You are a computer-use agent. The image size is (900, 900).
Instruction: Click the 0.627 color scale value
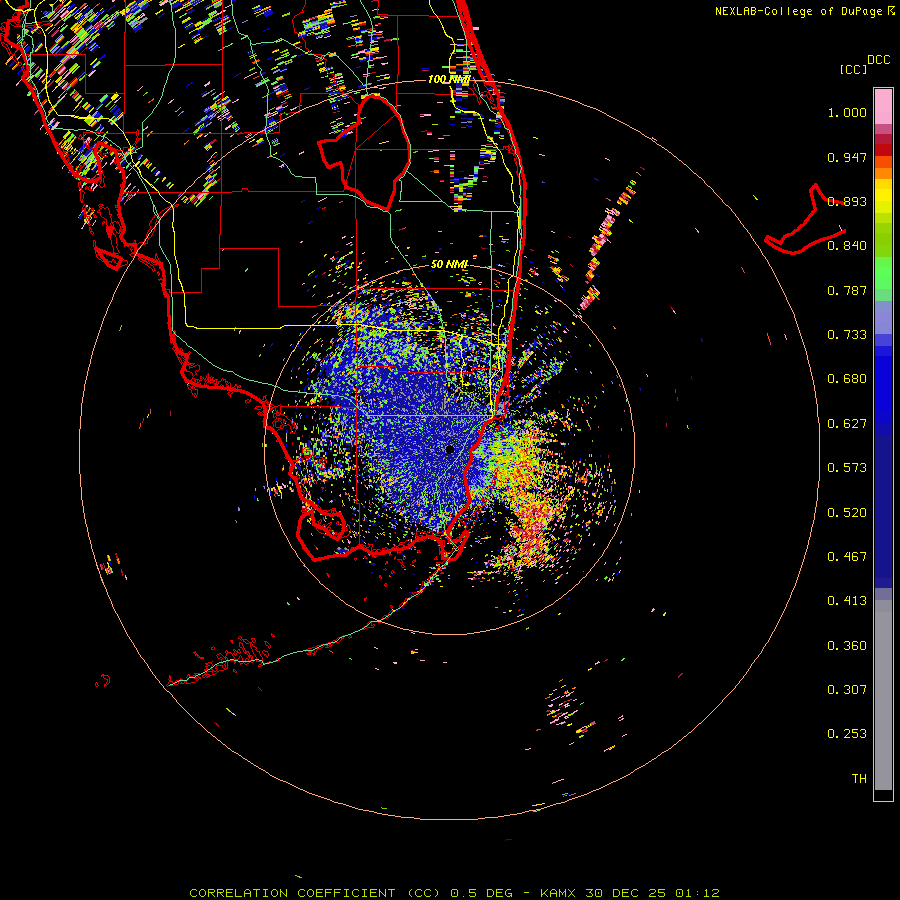[x=847, y=424]
